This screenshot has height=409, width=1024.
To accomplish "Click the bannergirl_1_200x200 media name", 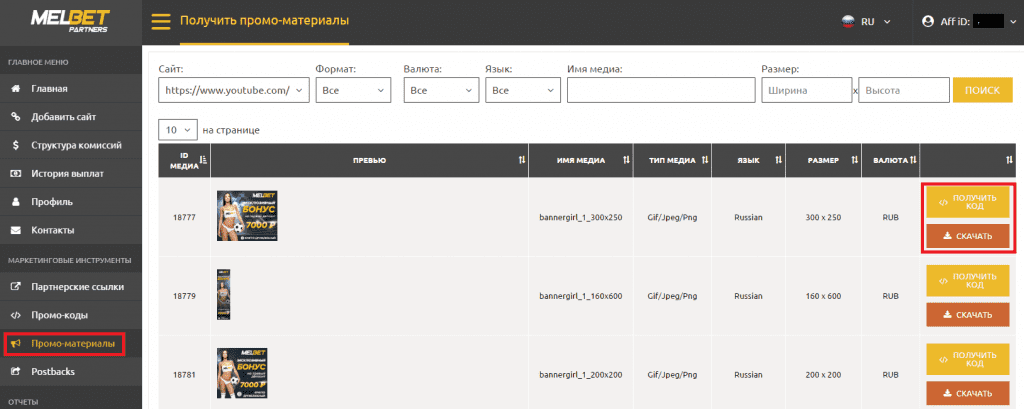I will pyautogui.click(x=581, y=375).
